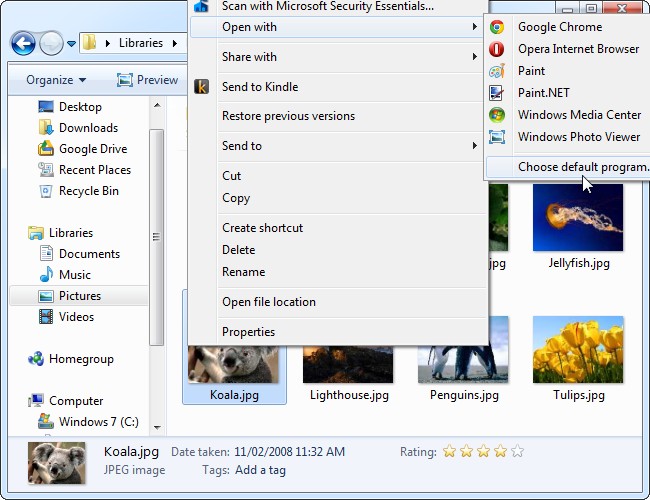Click the Google Drive icon

46,148
